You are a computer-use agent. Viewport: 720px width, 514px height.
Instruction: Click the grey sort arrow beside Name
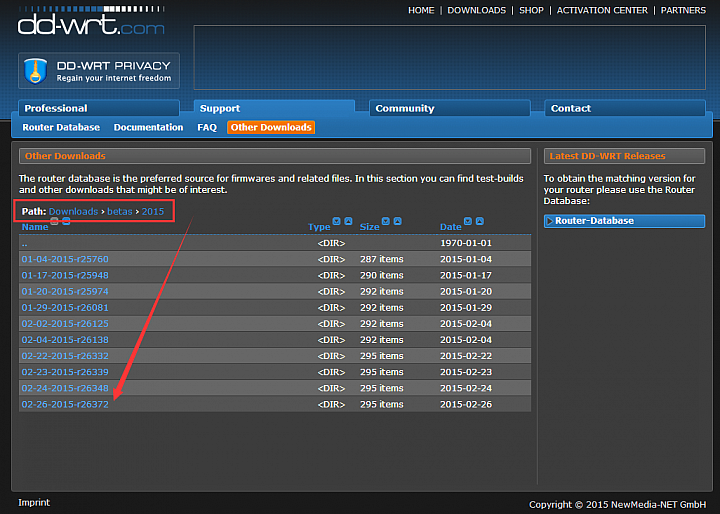coord(54,221)
